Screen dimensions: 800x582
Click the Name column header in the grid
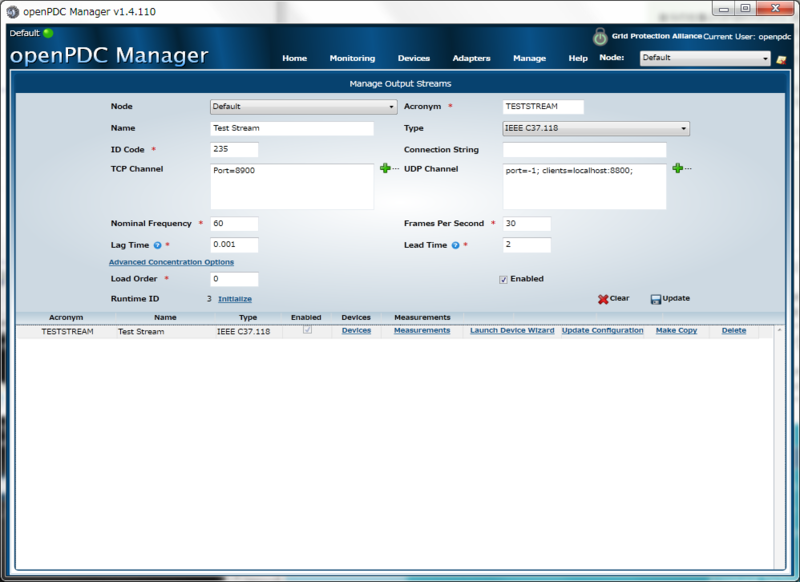pos(165,317)
